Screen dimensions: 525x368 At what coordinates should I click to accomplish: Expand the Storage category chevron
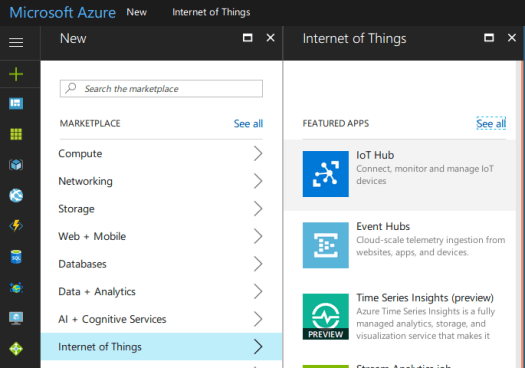[258, 209]
